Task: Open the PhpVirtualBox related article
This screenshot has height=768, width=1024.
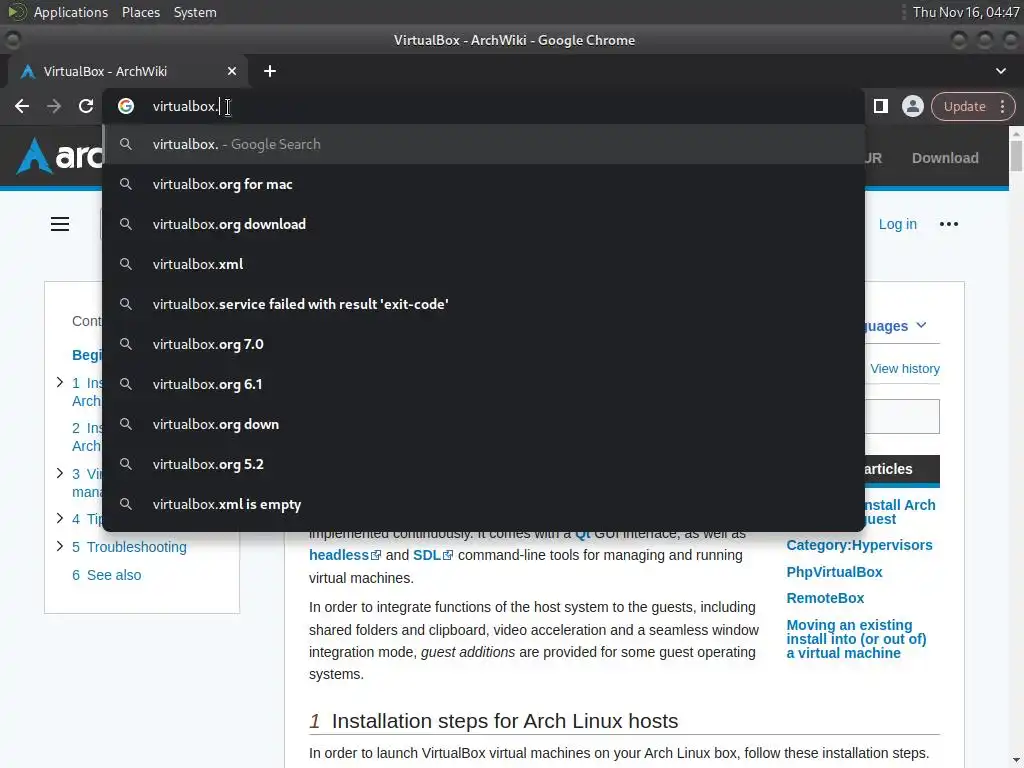Action: tap(834, 572)
